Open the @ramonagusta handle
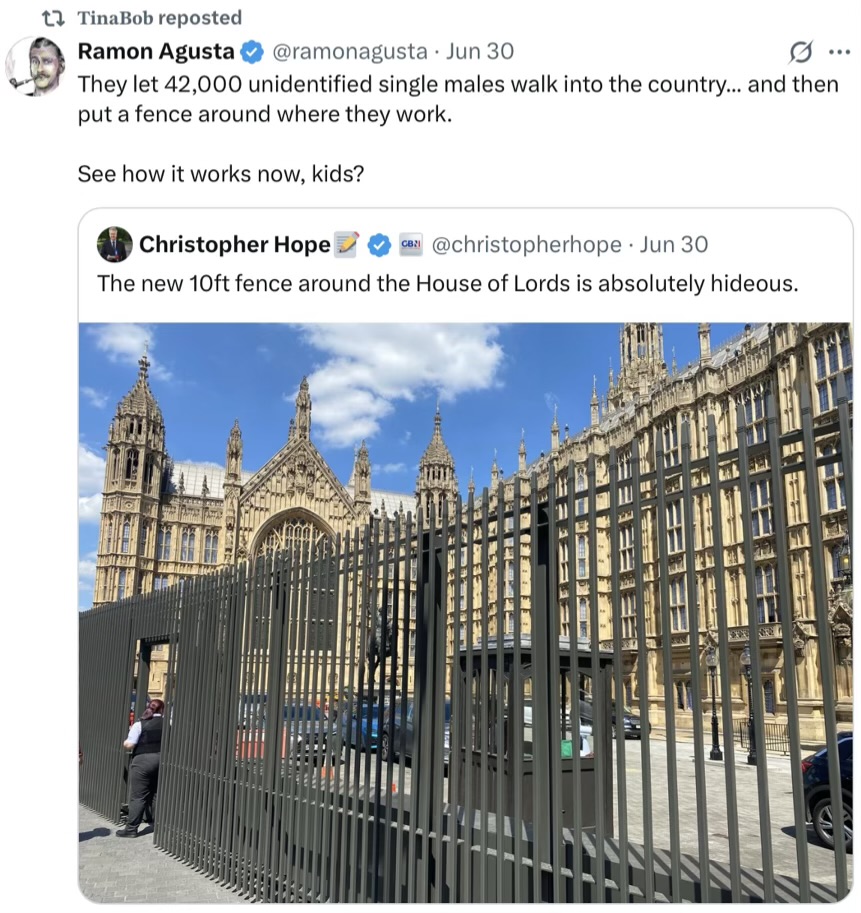The image size is (861, 913). (350, 52)
